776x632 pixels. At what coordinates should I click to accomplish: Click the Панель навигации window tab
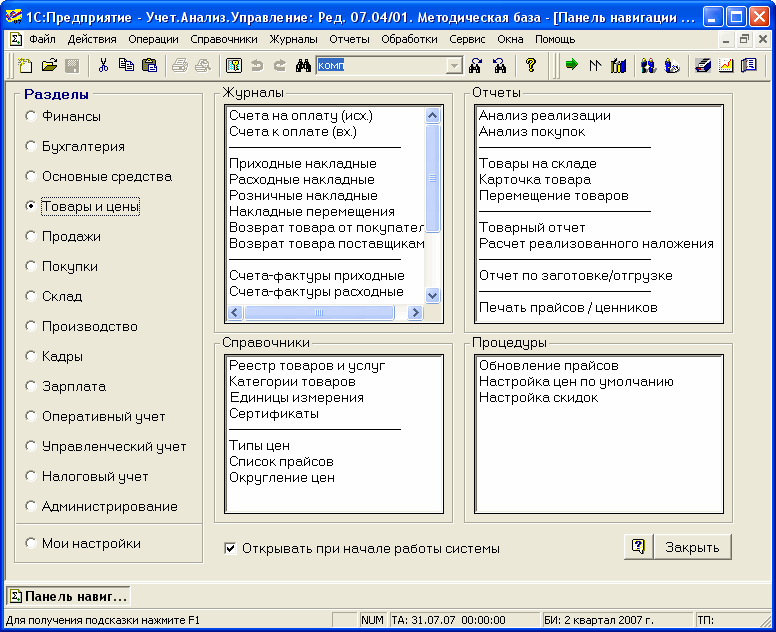click(68, 596)
